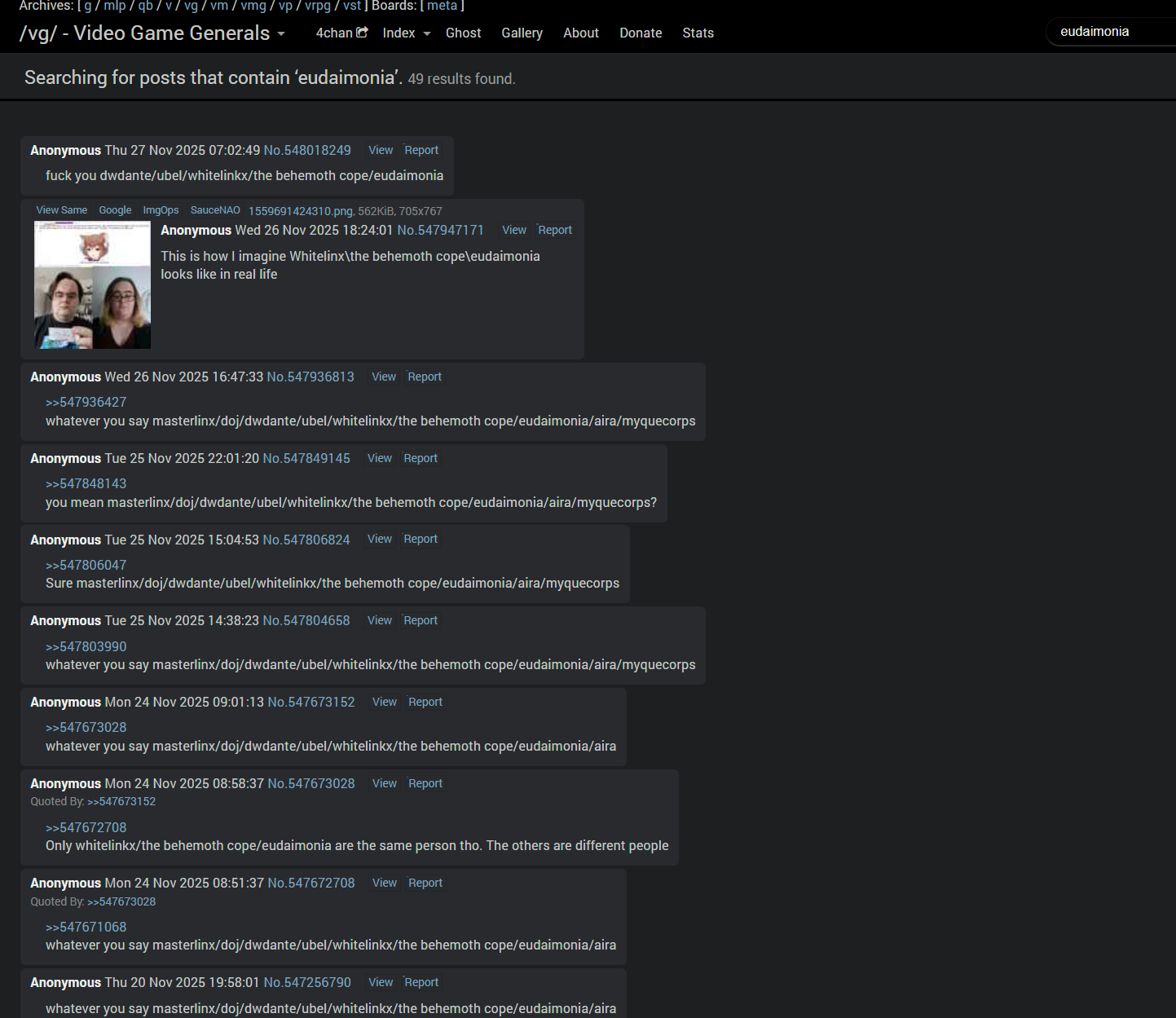Report post No.547947171

pos(555,231)
